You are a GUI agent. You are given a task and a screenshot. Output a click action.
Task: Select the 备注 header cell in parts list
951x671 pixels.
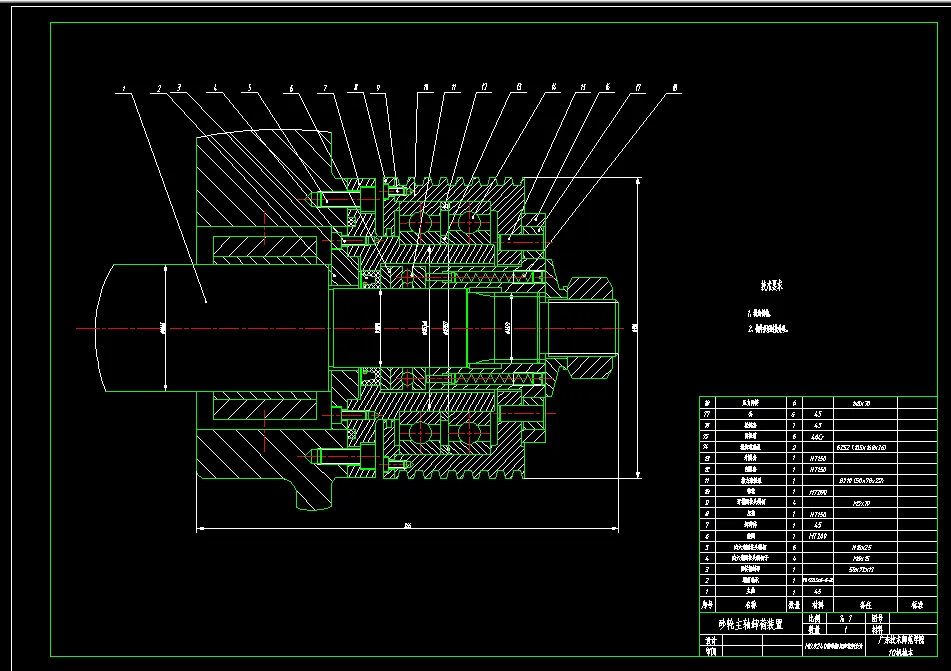[865, 605]
